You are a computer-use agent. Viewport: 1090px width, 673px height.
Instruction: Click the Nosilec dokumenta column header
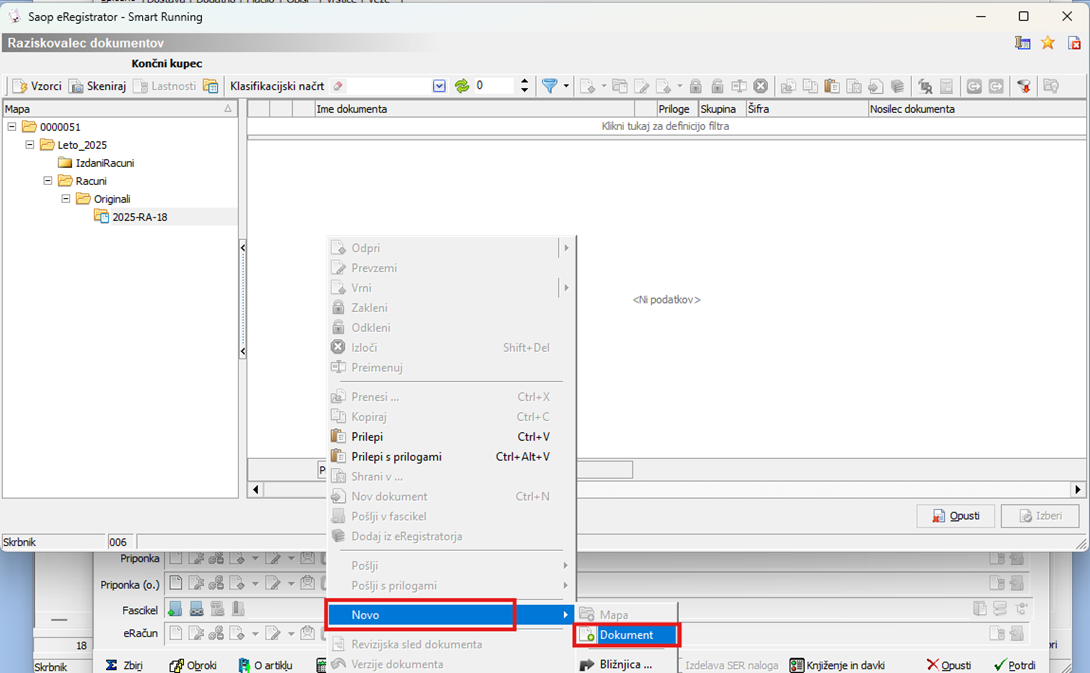(x=977, y=108)
